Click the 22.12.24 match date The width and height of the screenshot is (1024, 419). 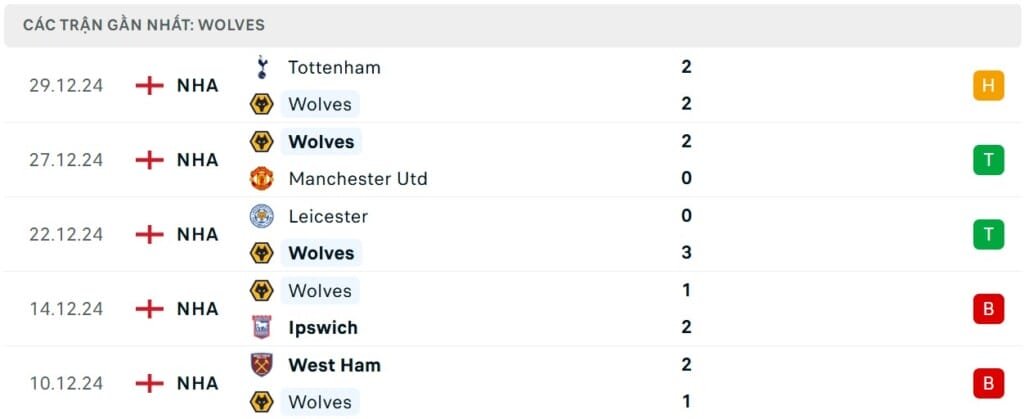point(66,234)
